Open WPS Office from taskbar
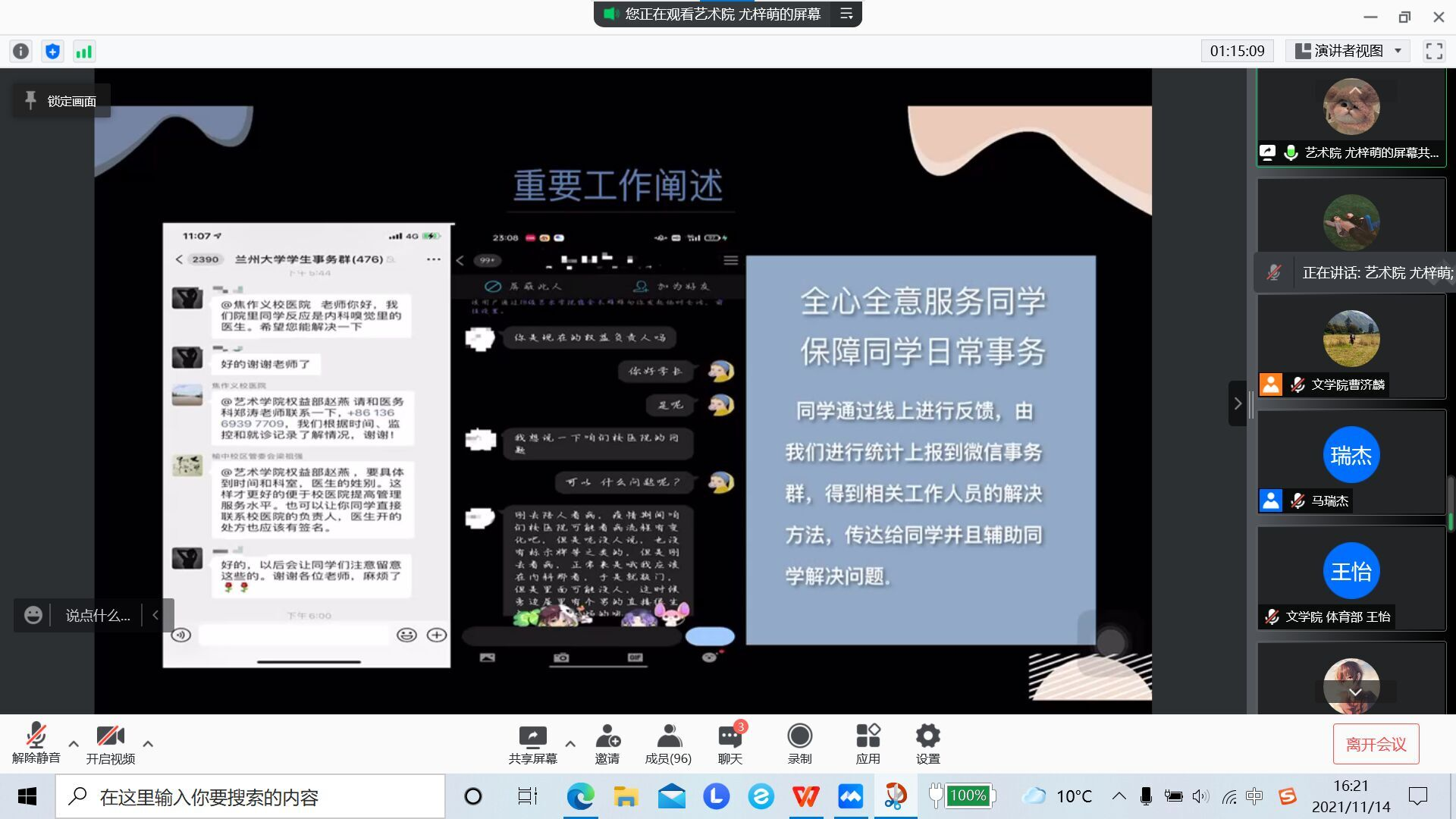The image size is (1456, 819). tap(805, 796)
